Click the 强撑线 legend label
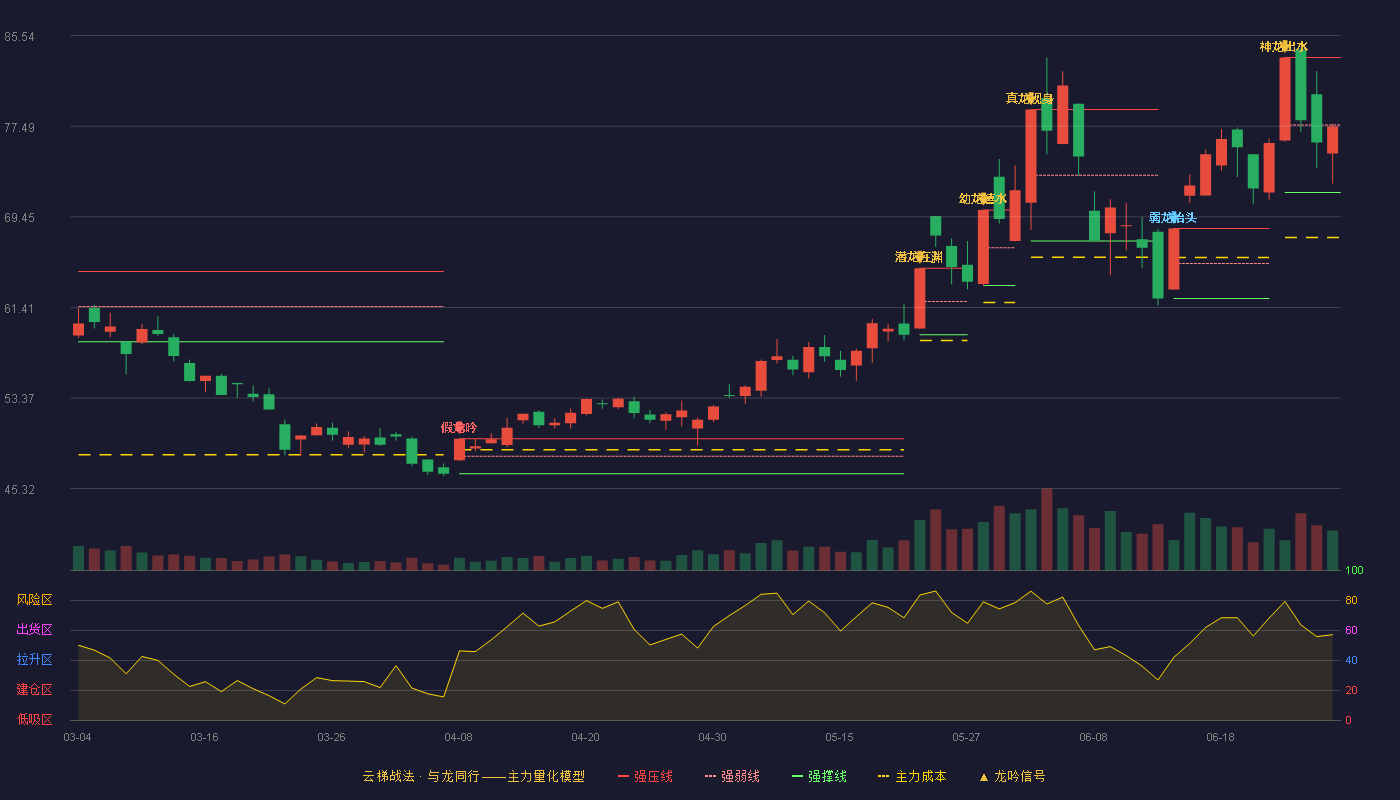The height and width of the screenshot is (800, 1400). (827, 776)
